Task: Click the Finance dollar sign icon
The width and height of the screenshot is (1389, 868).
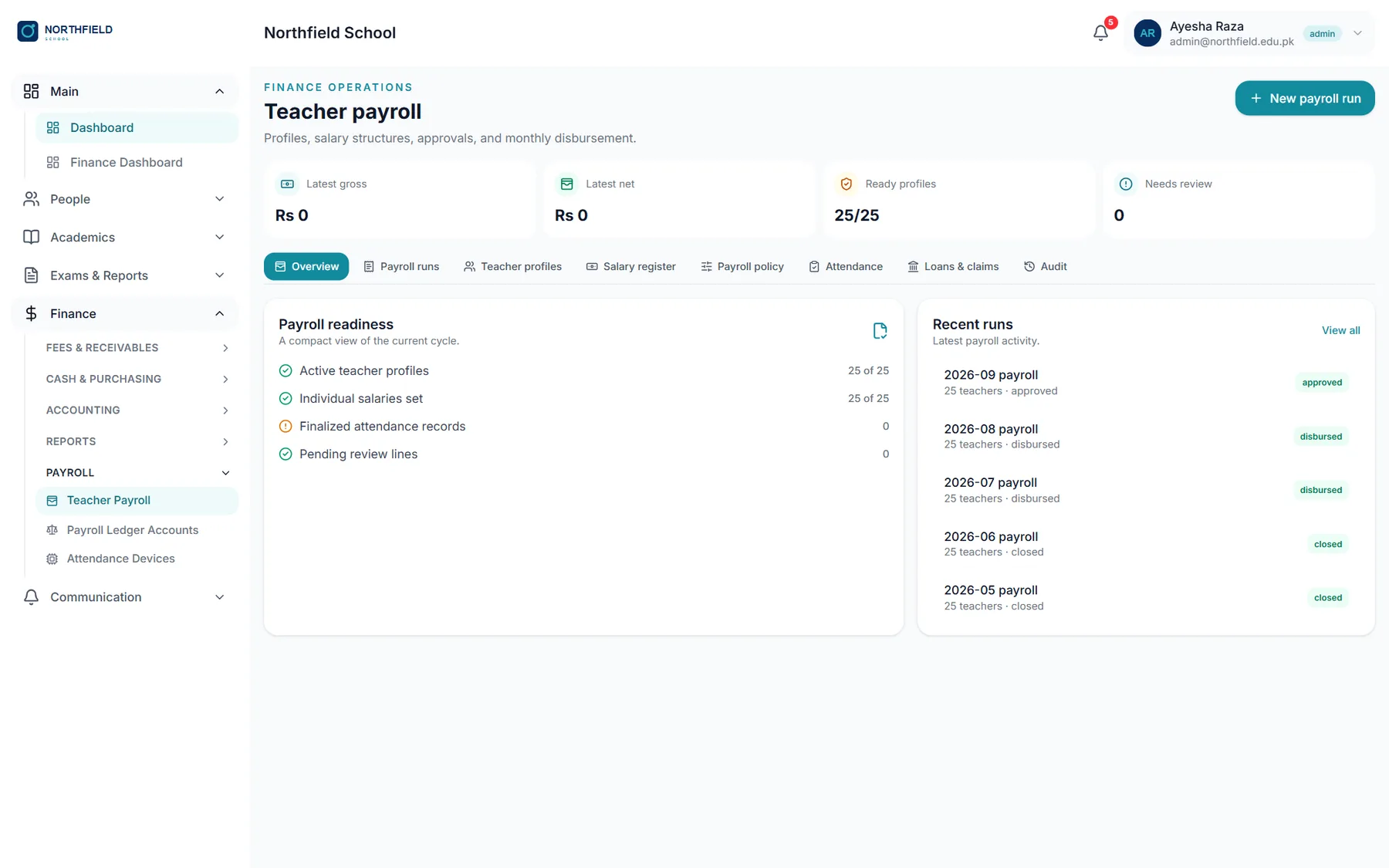Action: [x=31, y=313]
